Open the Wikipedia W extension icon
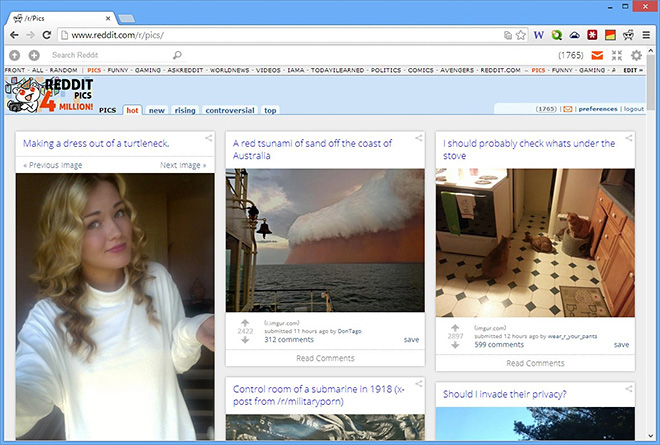This screenshot has height=445, width=660. (x=538, y=35)
